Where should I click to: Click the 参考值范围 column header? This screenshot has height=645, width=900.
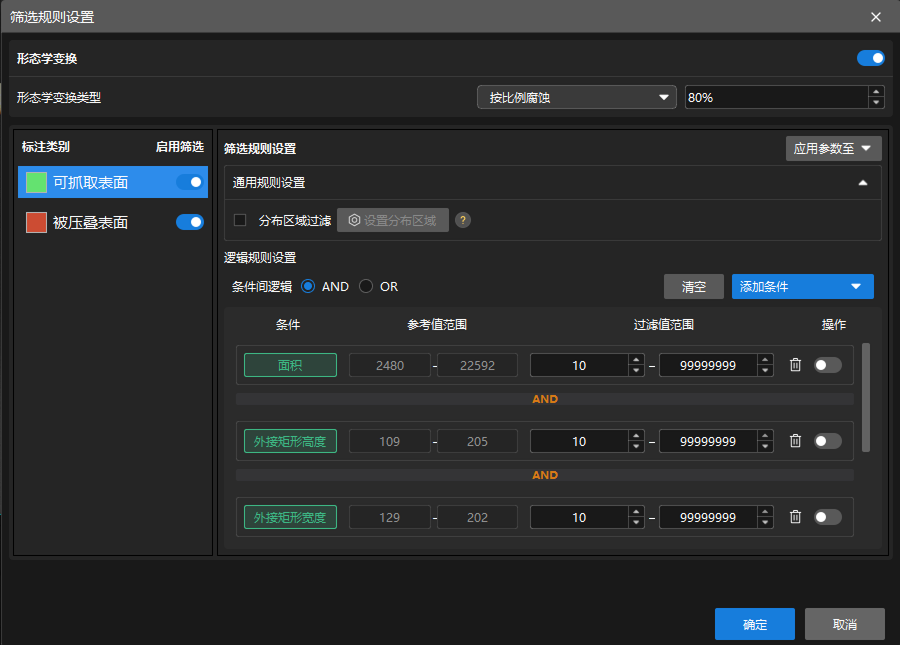pos(437,325)
